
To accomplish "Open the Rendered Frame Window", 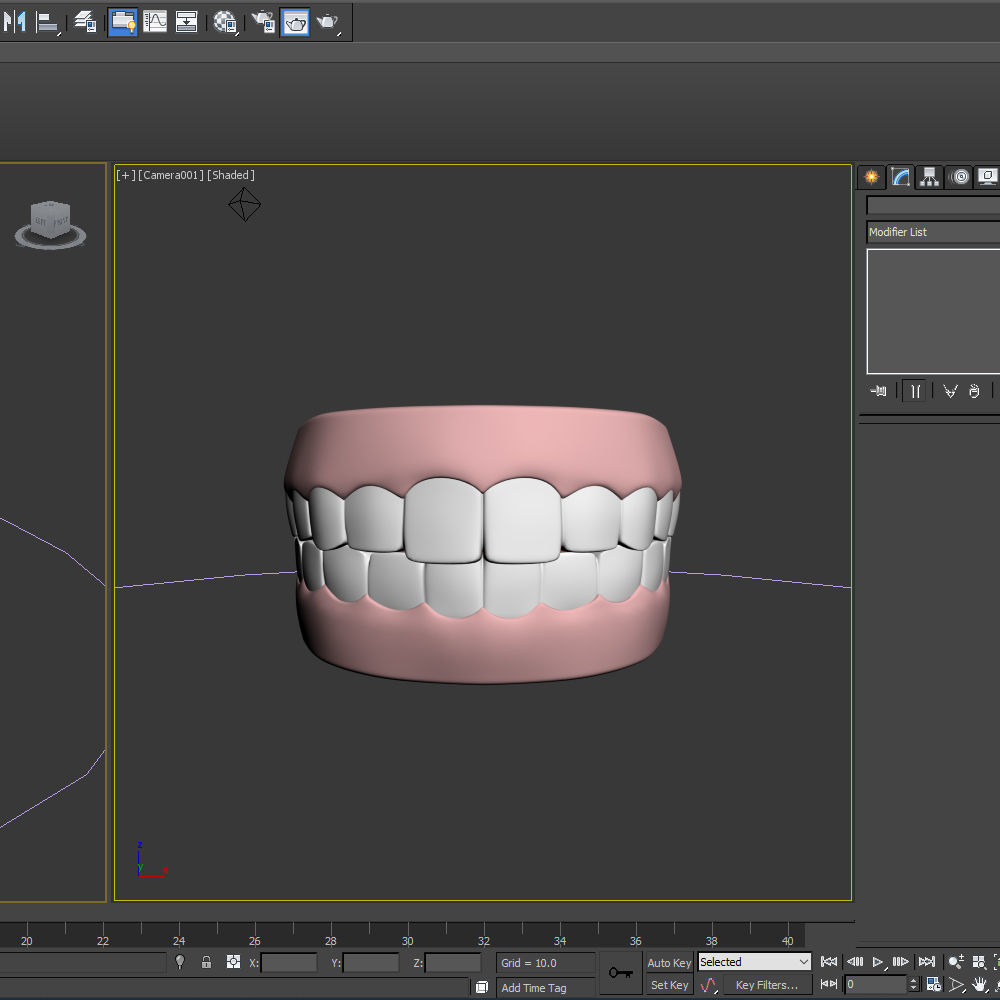I will [295, 22].
